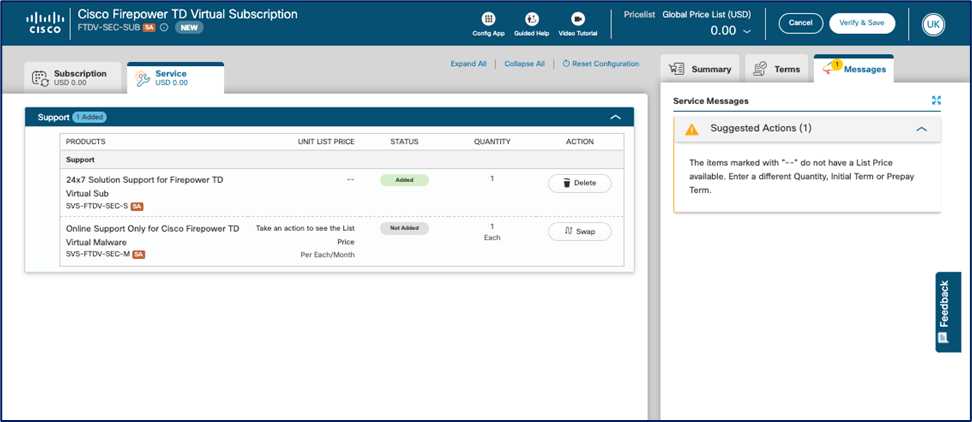Select the Messages tab

click(854, 69)
